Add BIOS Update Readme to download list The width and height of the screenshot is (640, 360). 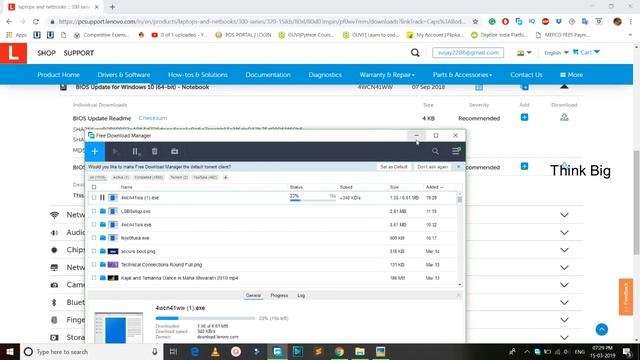pos(524,118)
